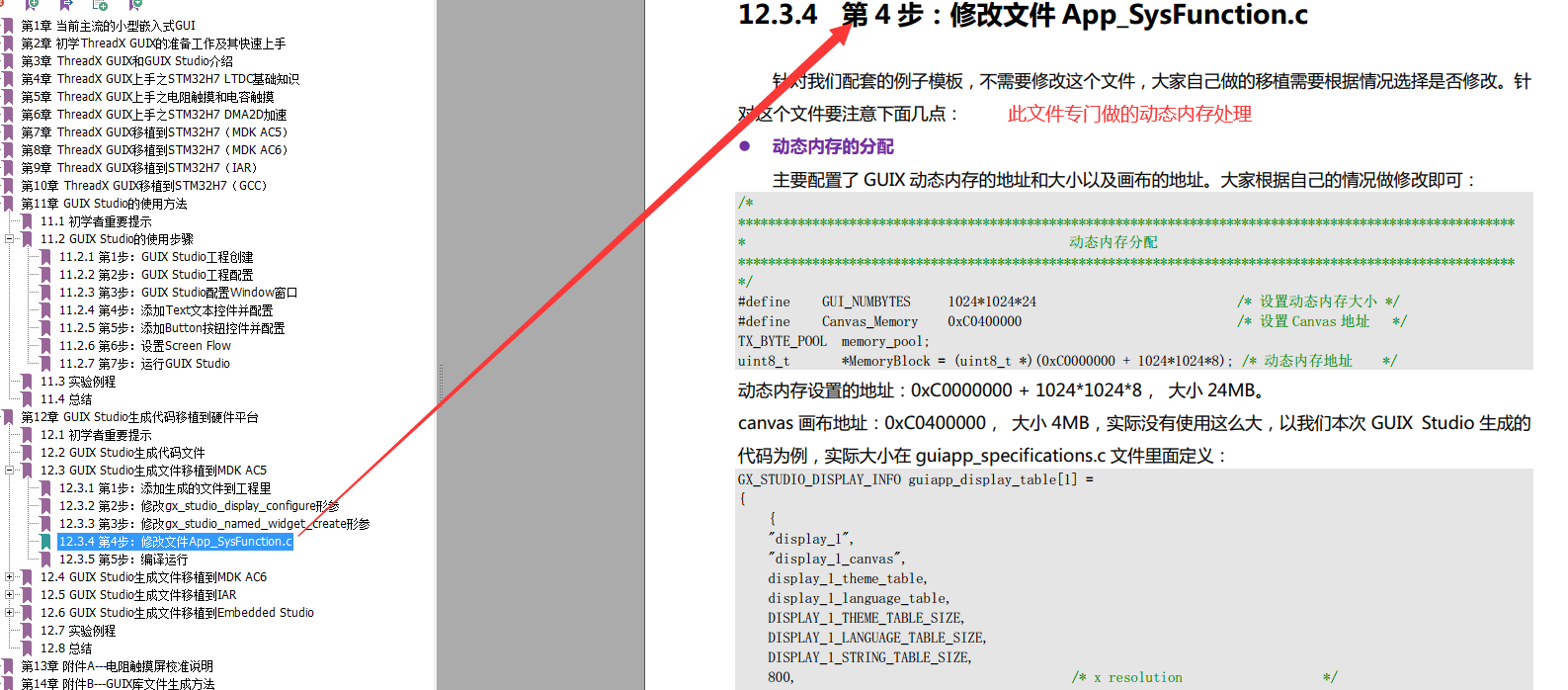This screenshot has height=690, width=1568.
Task: Open bookmark 第11章 GUIX Studio的使用方法
Action: 104,204
